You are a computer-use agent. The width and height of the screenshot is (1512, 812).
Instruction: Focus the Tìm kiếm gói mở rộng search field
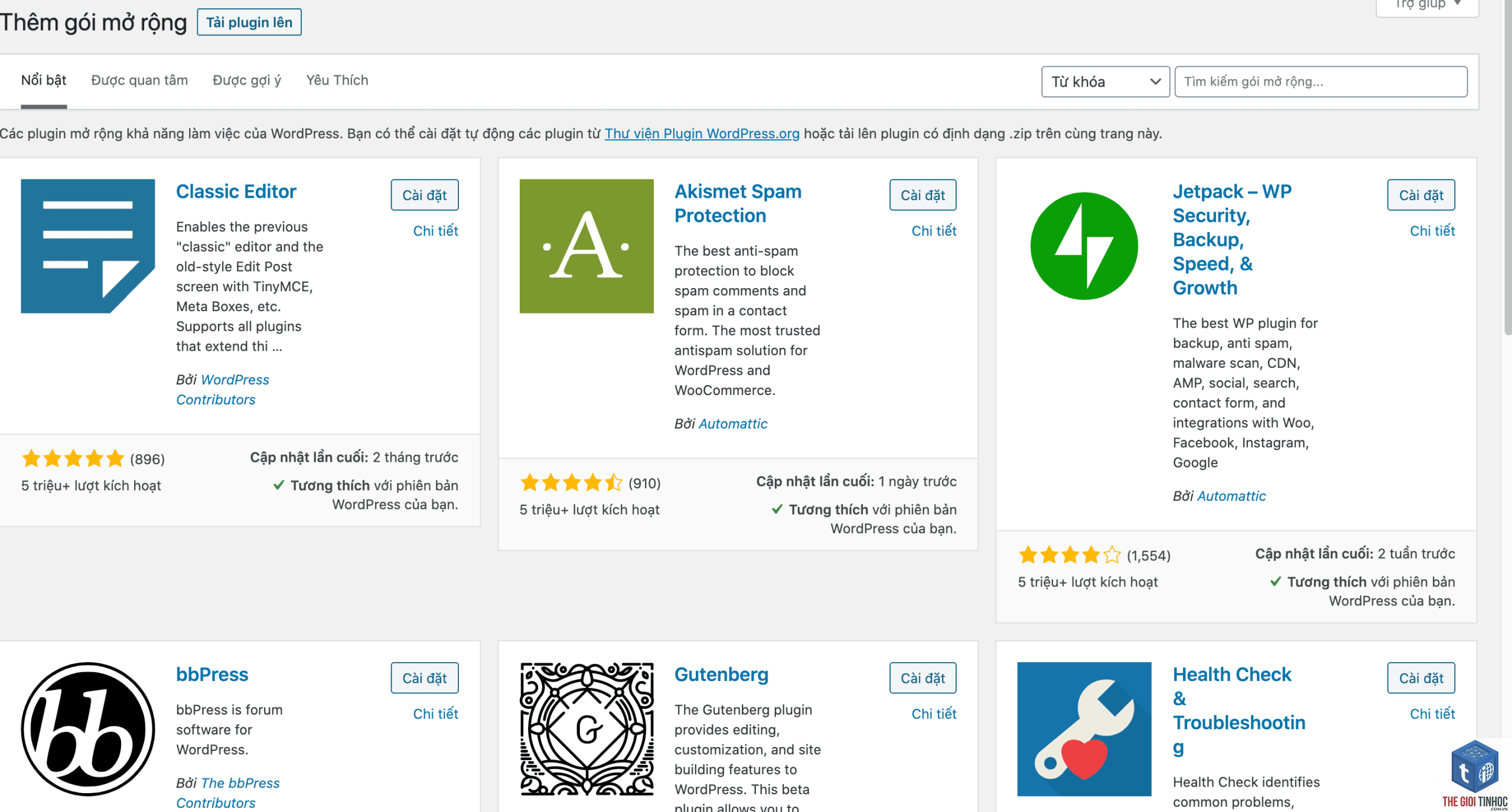pyautogui.click(x=1321, y=81)
